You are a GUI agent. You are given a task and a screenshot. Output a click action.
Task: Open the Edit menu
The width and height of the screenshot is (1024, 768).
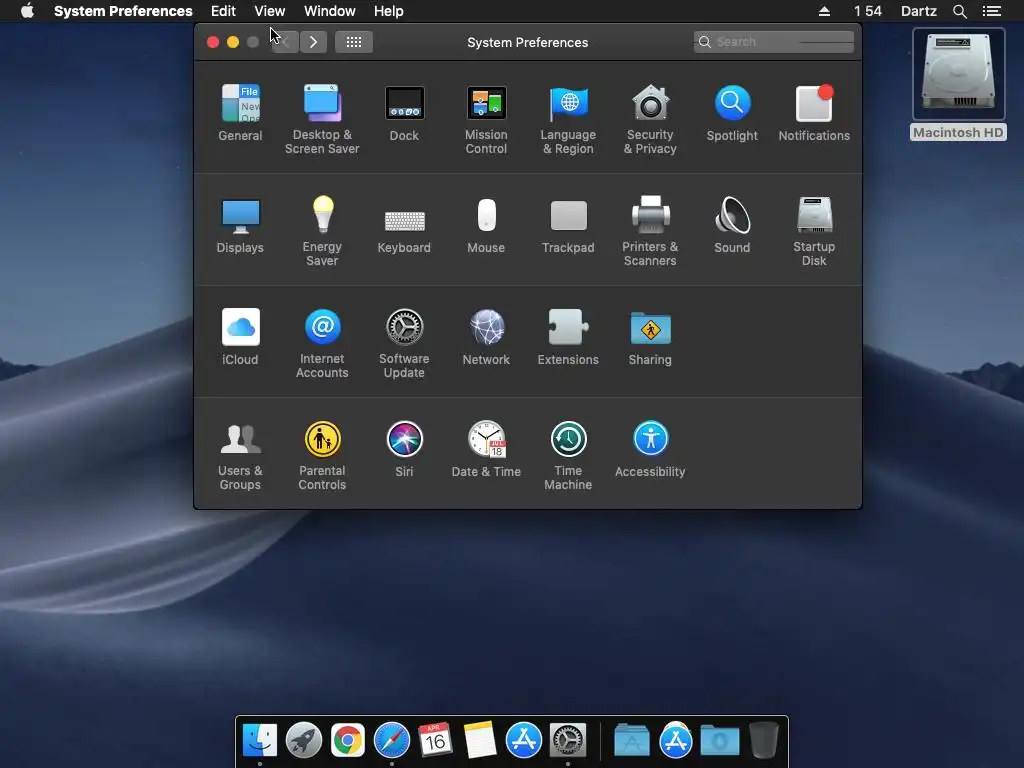click(223, 11)
